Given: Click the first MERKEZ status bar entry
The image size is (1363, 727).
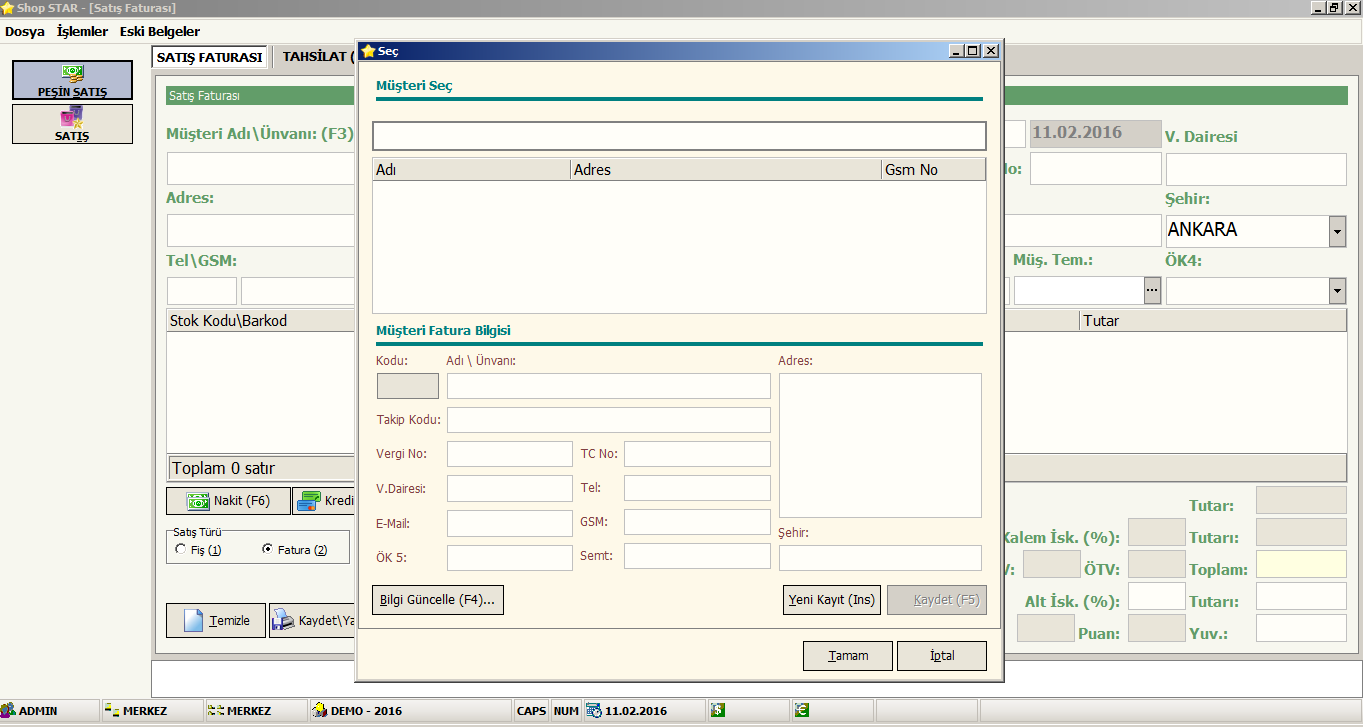Looking at the screenshot, I should [x=152, y=711].
